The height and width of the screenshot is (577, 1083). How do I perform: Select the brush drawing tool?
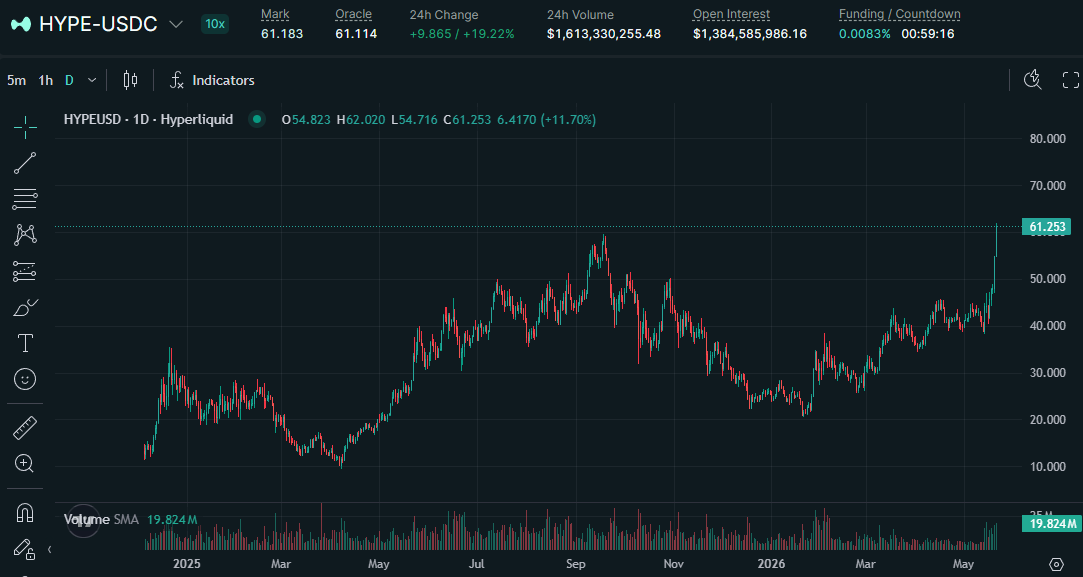(x=25, y=307)
